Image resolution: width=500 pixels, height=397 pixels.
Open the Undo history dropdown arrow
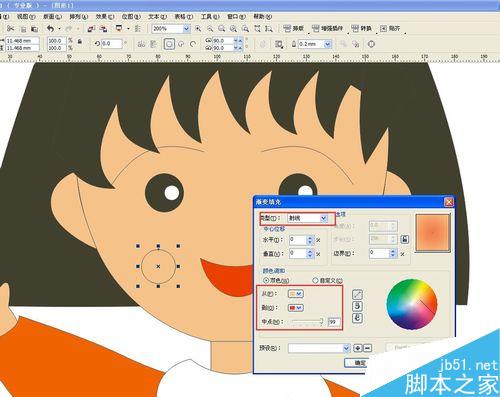[59, 29]
